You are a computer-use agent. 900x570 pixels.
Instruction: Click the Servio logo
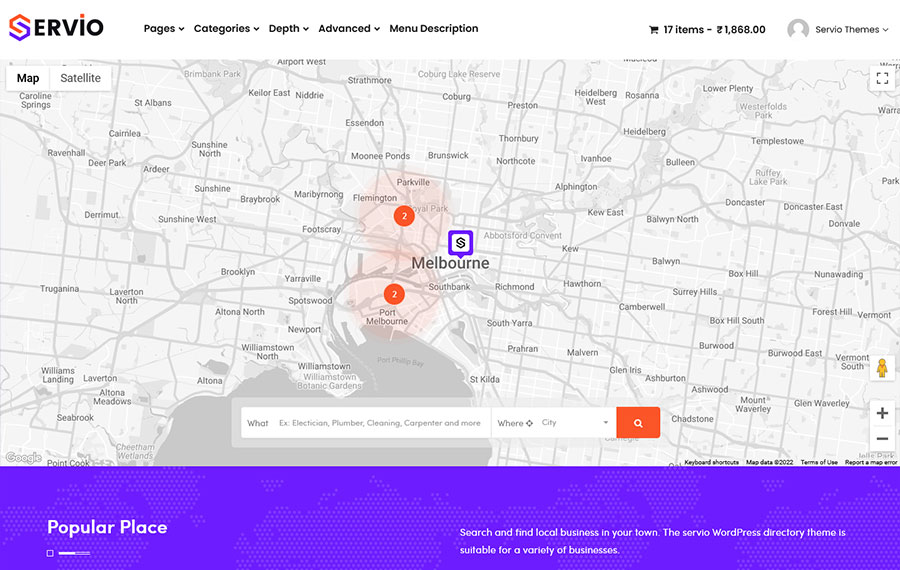click(x=56, y=27)
